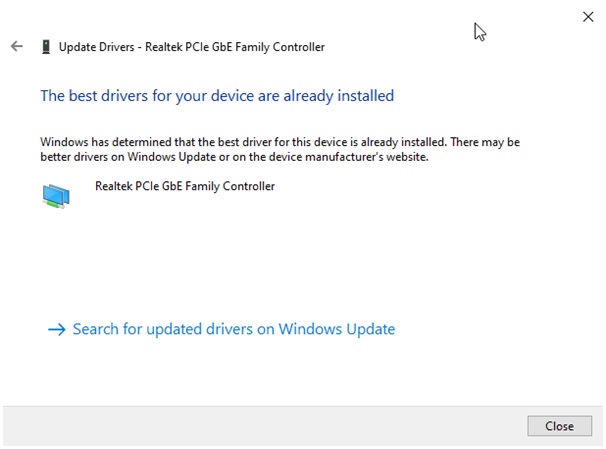
Task: Click the Update Drivers window title text
Action: [191, 47]
